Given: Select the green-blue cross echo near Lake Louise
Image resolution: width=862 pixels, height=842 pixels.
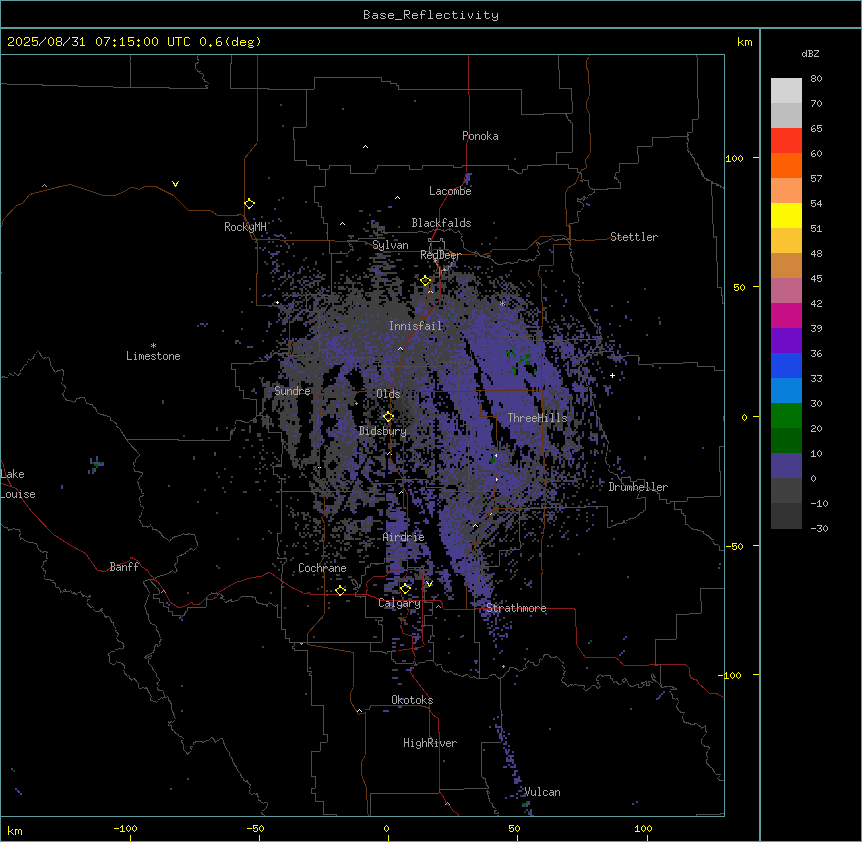Looking at the screenshot, I should tap(96, 464).
